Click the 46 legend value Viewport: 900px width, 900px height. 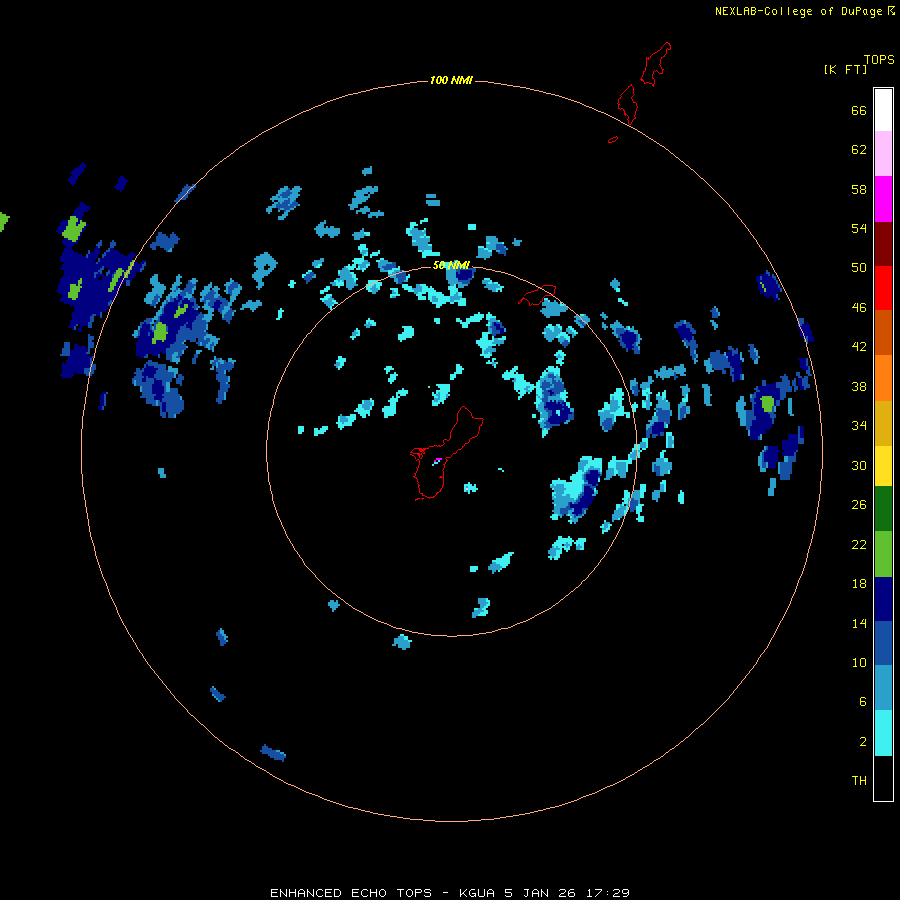pyautogui.click(x=859, y=308)
